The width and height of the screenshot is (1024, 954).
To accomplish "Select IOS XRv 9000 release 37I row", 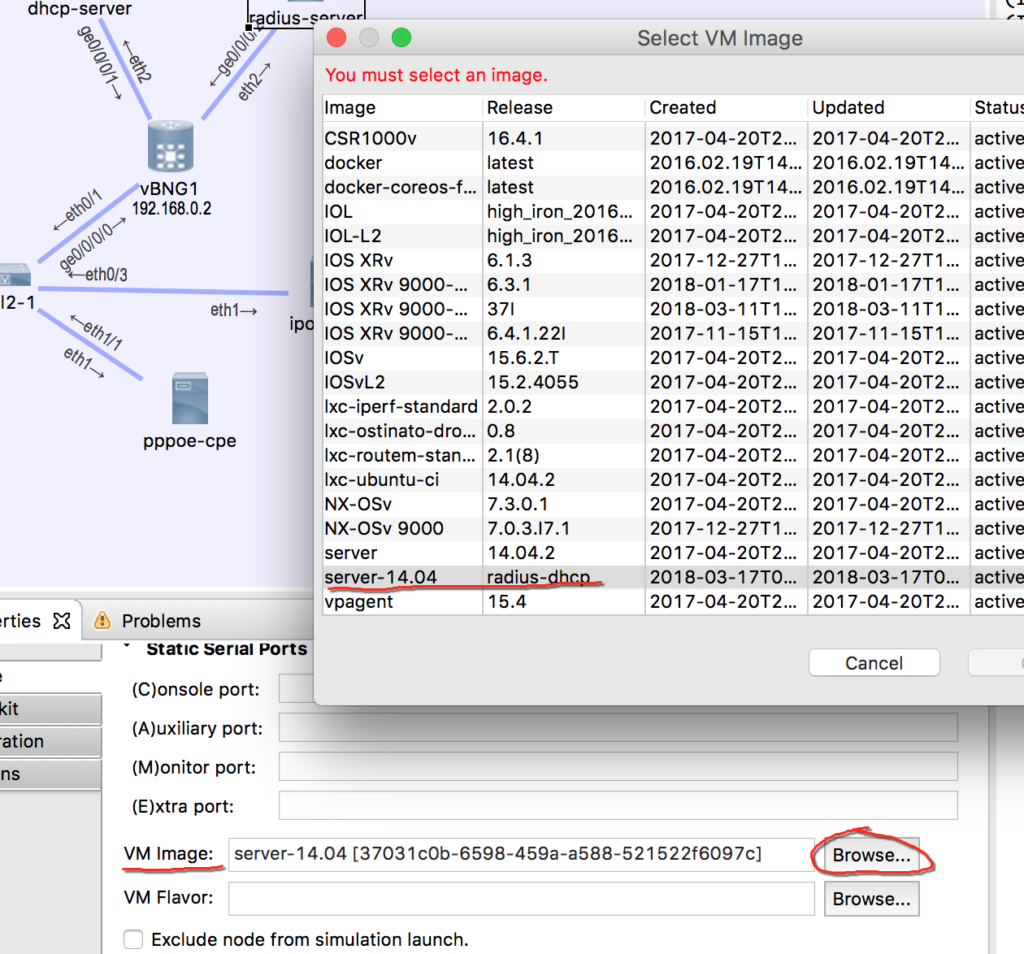I will coord(673,309).
